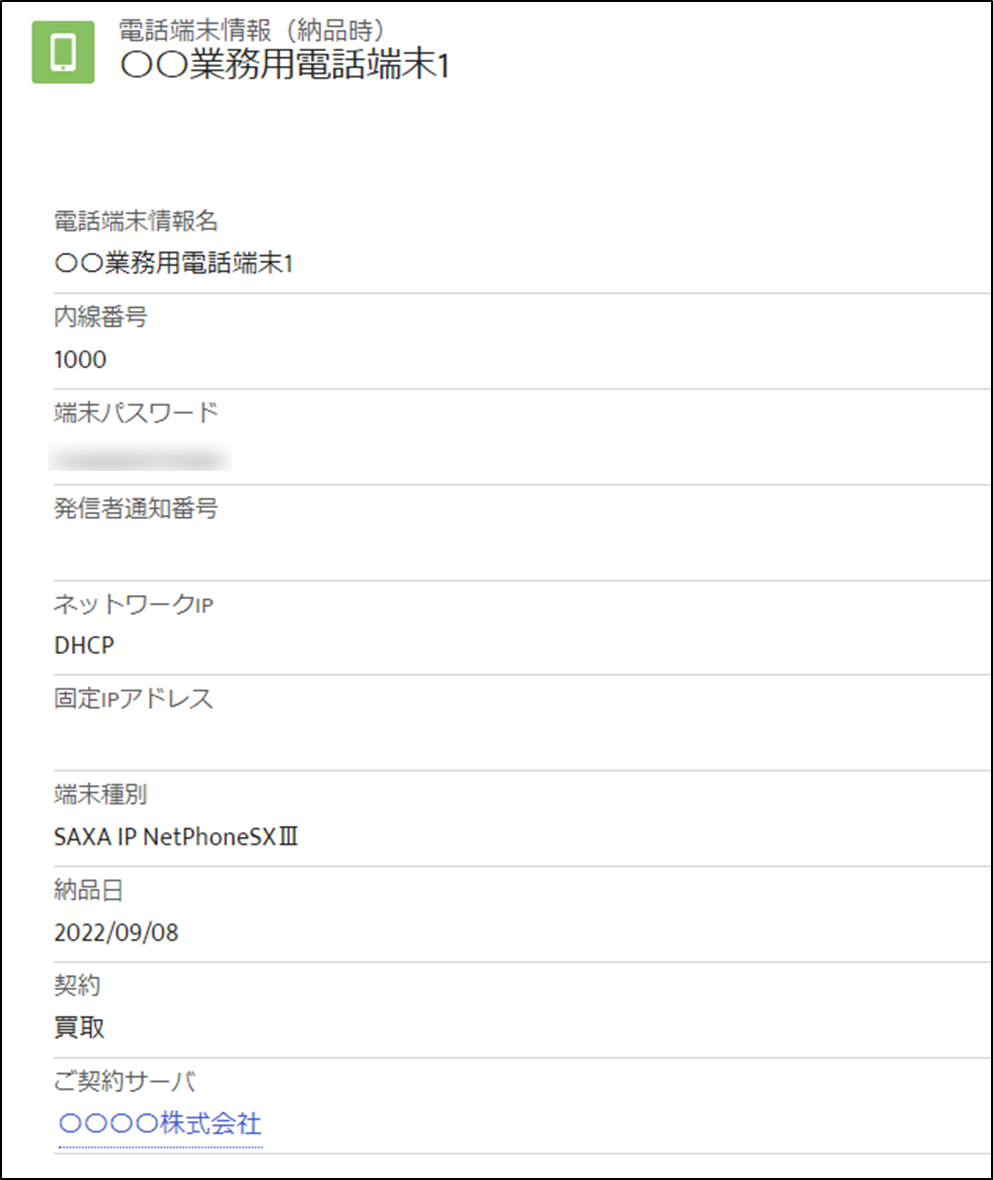The image size is (993, 1180).
Task: Select the 電話端末情報 (納品時) header label
Action: (252, 30)
